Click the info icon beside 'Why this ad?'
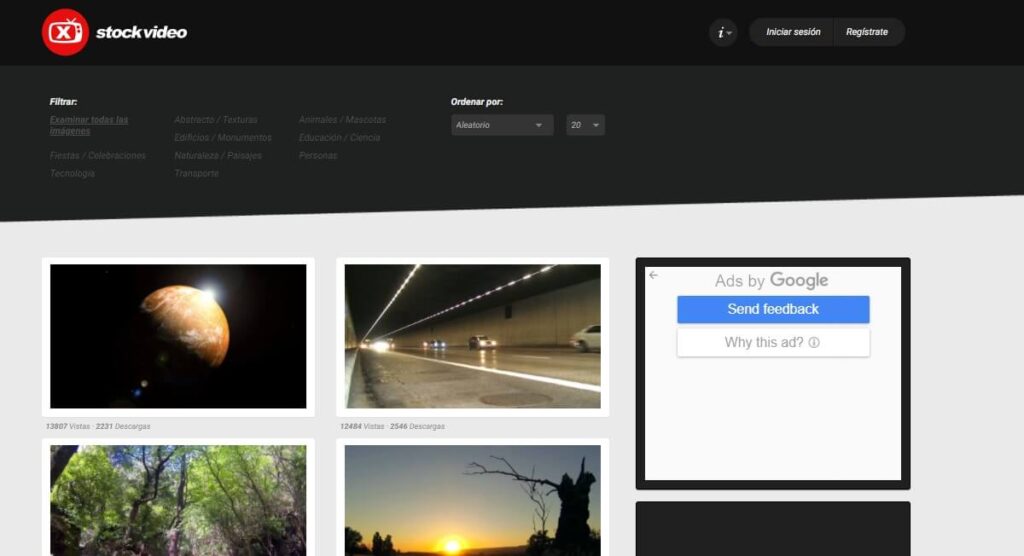The image size is (1024, 556). [814, 343]
